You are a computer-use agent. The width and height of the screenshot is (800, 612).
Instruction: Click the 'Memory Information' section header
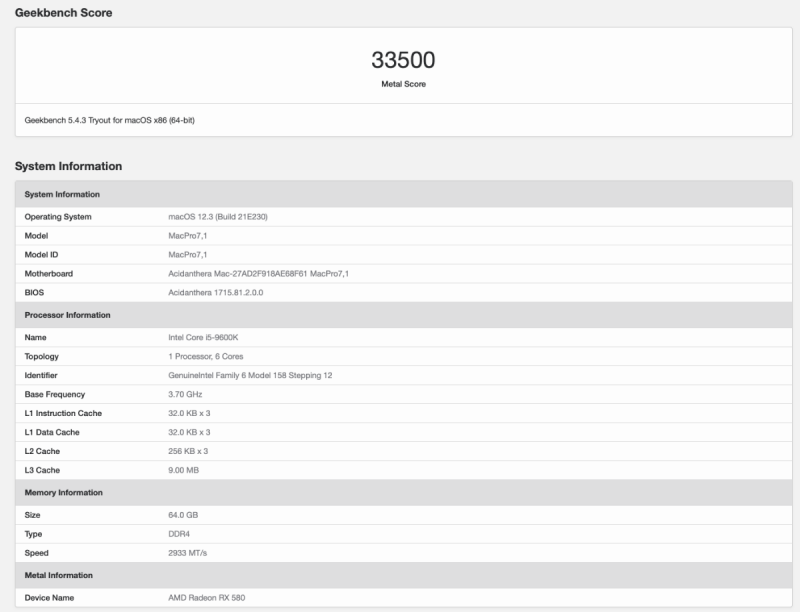pos(404,493)
